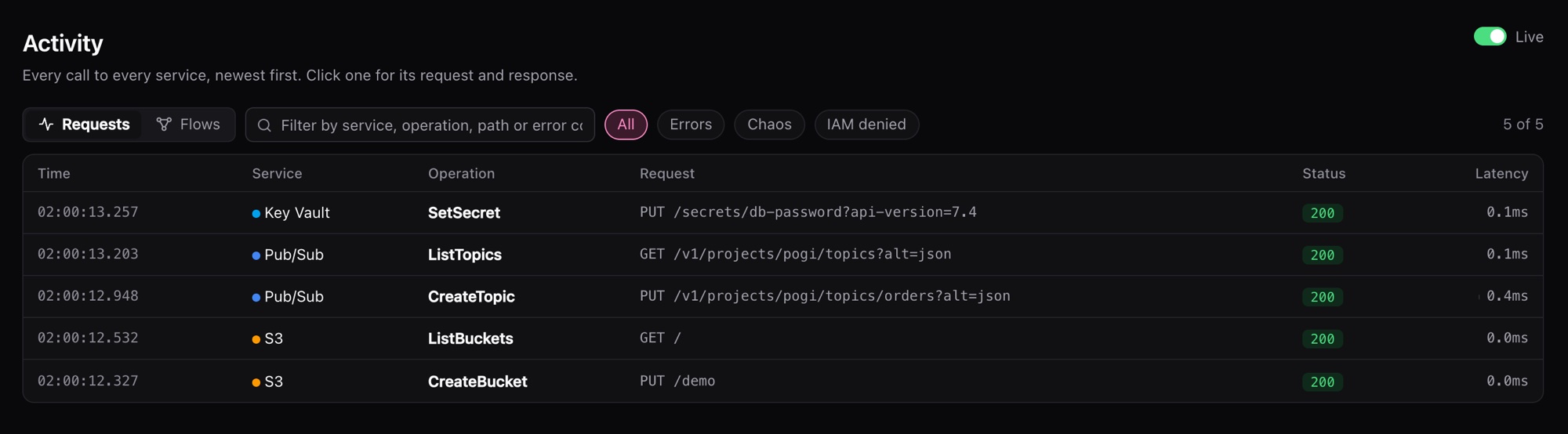Viewport: 1568px width, 434px height.
Task: Switch to the Requests tab
Action: [84, 125]
